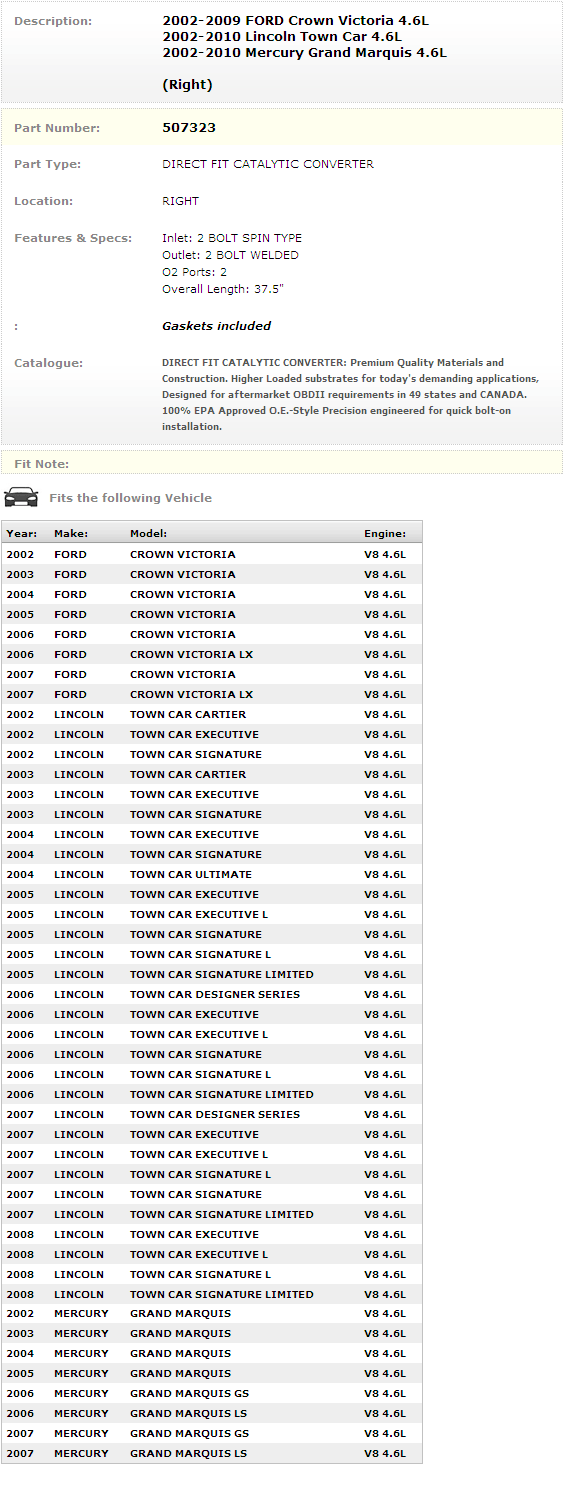Click the Engine column header
Image resolution: width=570 pixels, height=1493 pixels.
coord(385,534)
